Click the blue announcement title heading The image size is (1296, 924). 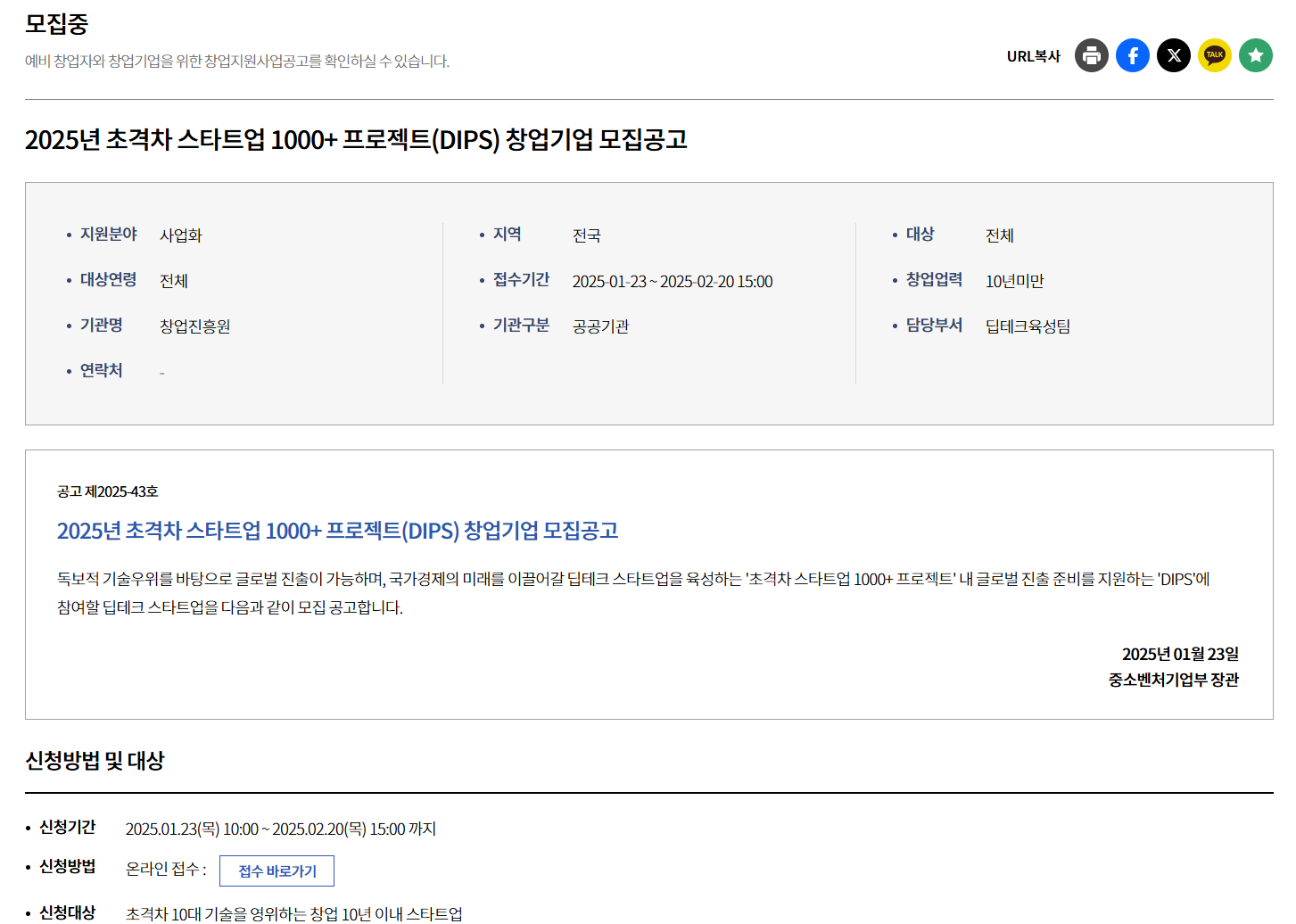click(x=337, y=531)
